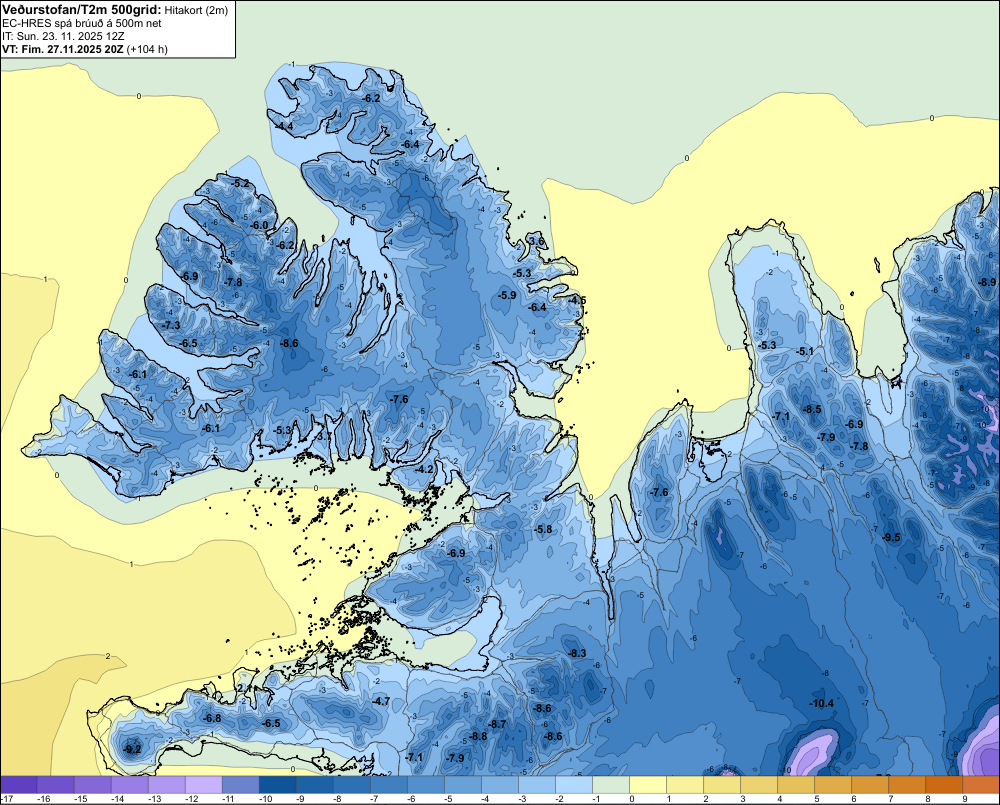Click the -9.5 temperature label
The image size is (1000, 805).
click(x=891, y=538)
